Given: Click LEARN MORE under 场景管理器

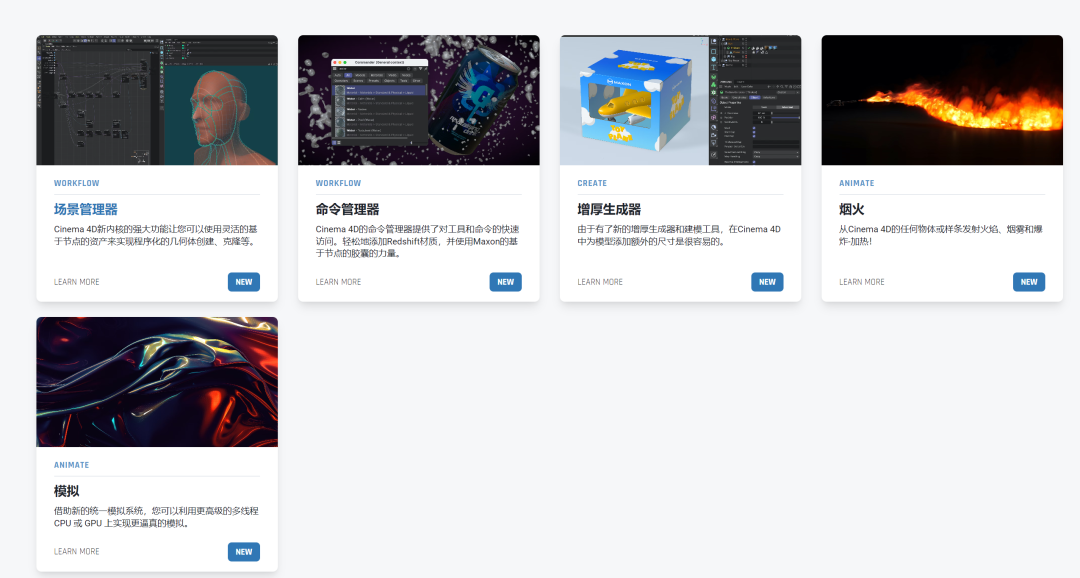Looking at the screenshot, I should (x=76, y=282).
